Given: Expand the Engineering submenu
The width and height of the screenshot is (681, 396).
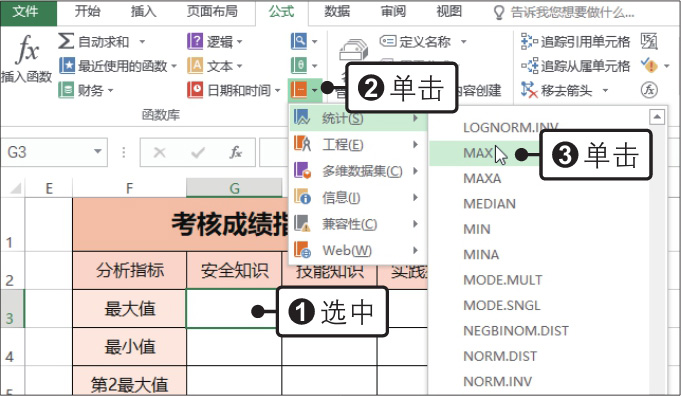Looking at the screenshot, I should [358, 144].
